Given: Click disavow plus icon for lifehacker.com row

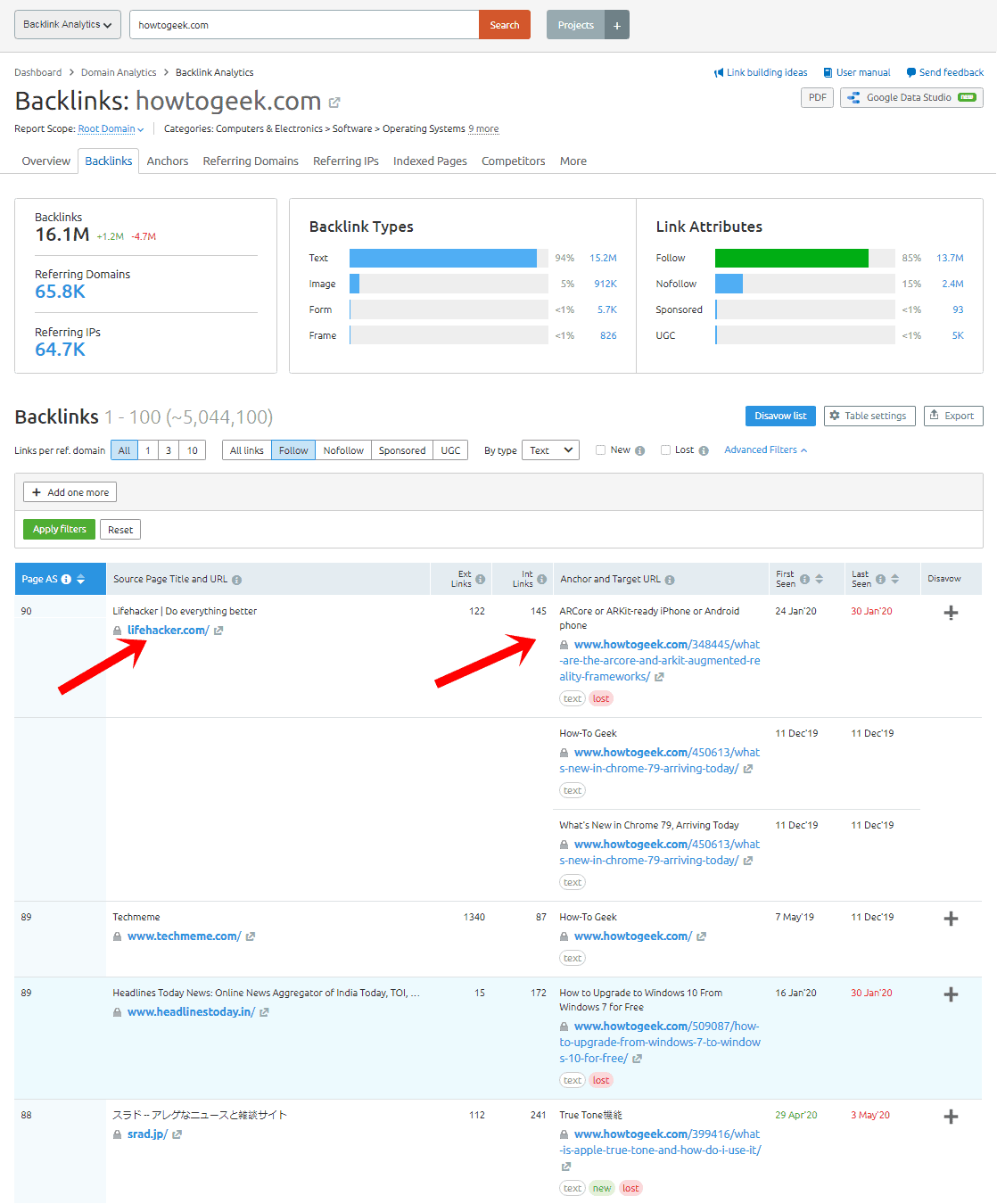Looking at the screenshot, I should click(951, 613).
